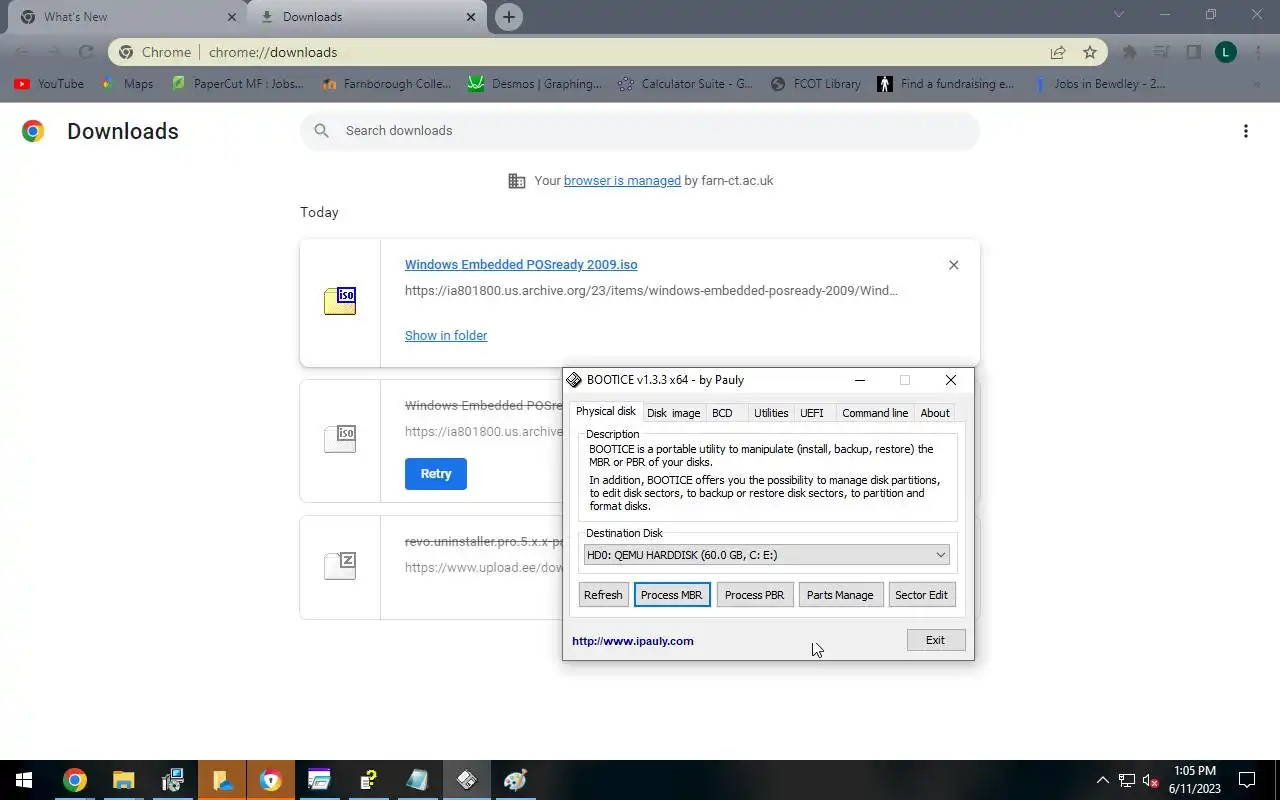The height and width of the screenshot is (800, 1280).
Task: Open File Explorer from the taskbar
Action: point(123,780)
